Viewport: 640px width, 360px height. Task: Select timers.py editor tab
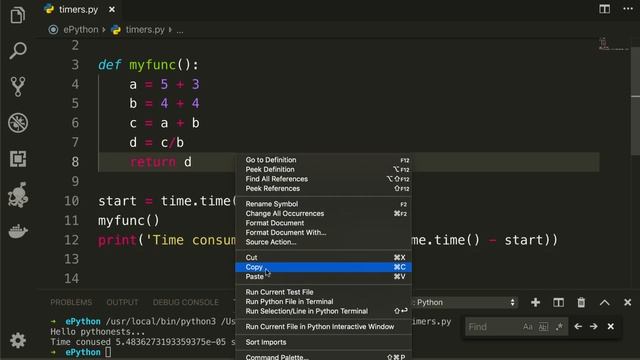coord(78,9)
